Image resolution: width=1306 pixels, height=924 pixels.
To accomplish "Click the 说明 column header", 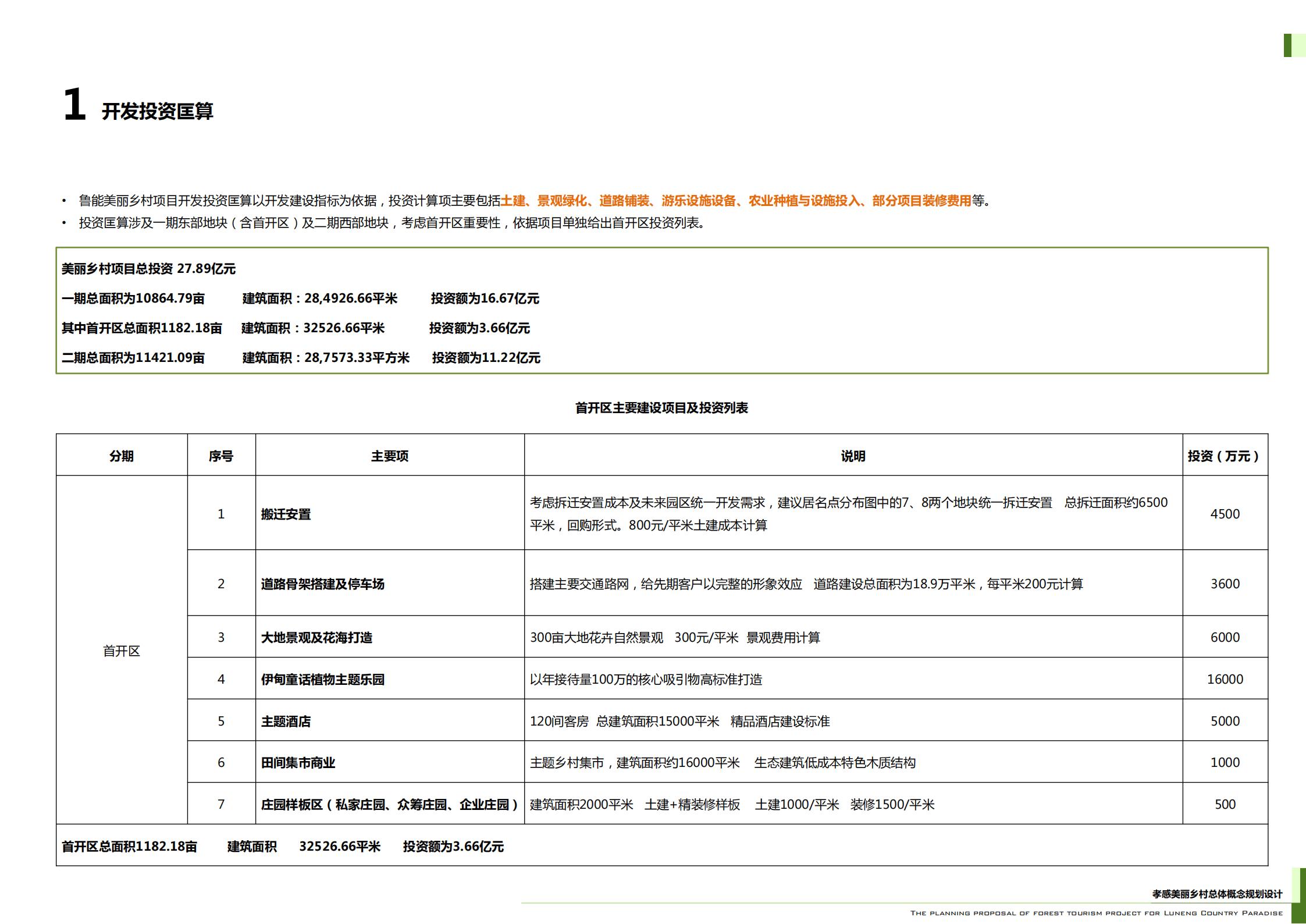I will [853, 456].
